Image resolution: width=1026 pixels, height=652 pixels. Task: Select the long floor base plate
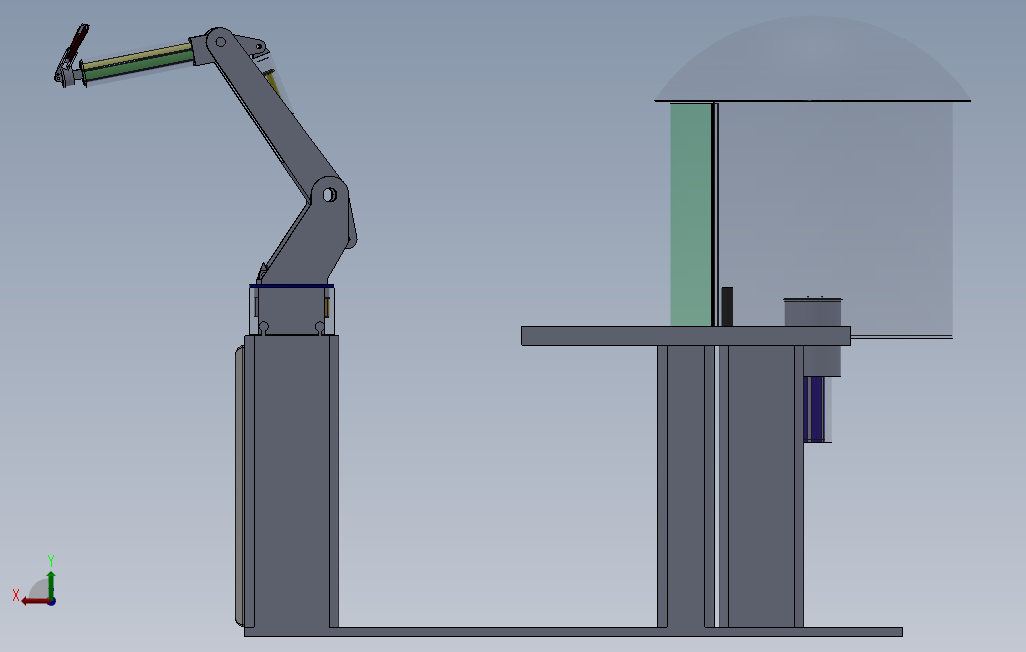(x=573, y=632)
